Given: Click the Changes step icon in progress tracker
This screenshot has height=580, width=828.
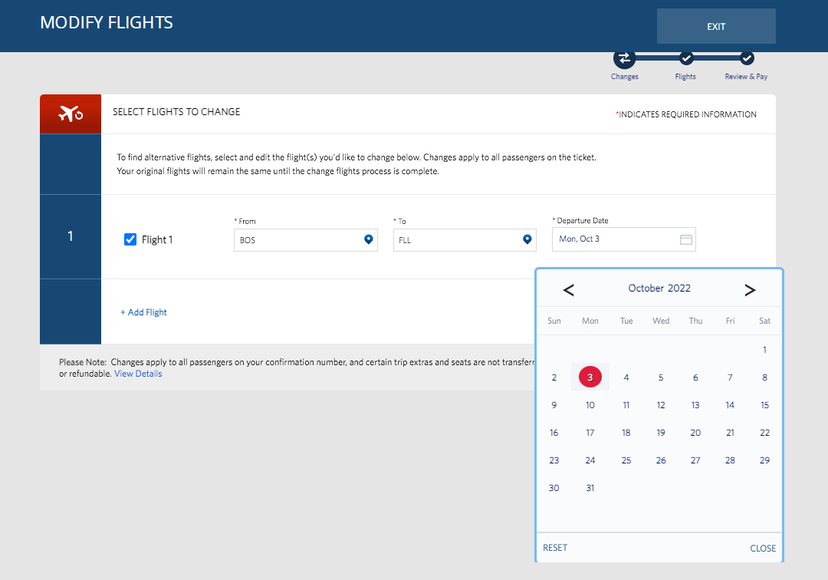Looking at the screenshot, I should pyautogui.click(x=624, y=58).
